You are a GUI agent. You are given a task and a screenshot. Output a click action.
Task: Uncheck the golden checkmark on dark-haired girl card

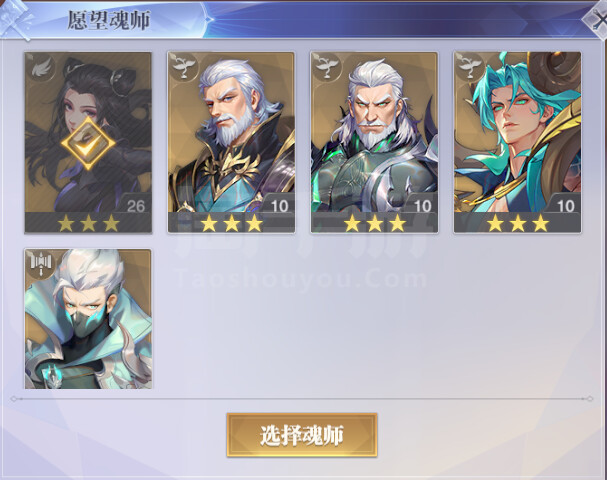click(x=88, y=143)
